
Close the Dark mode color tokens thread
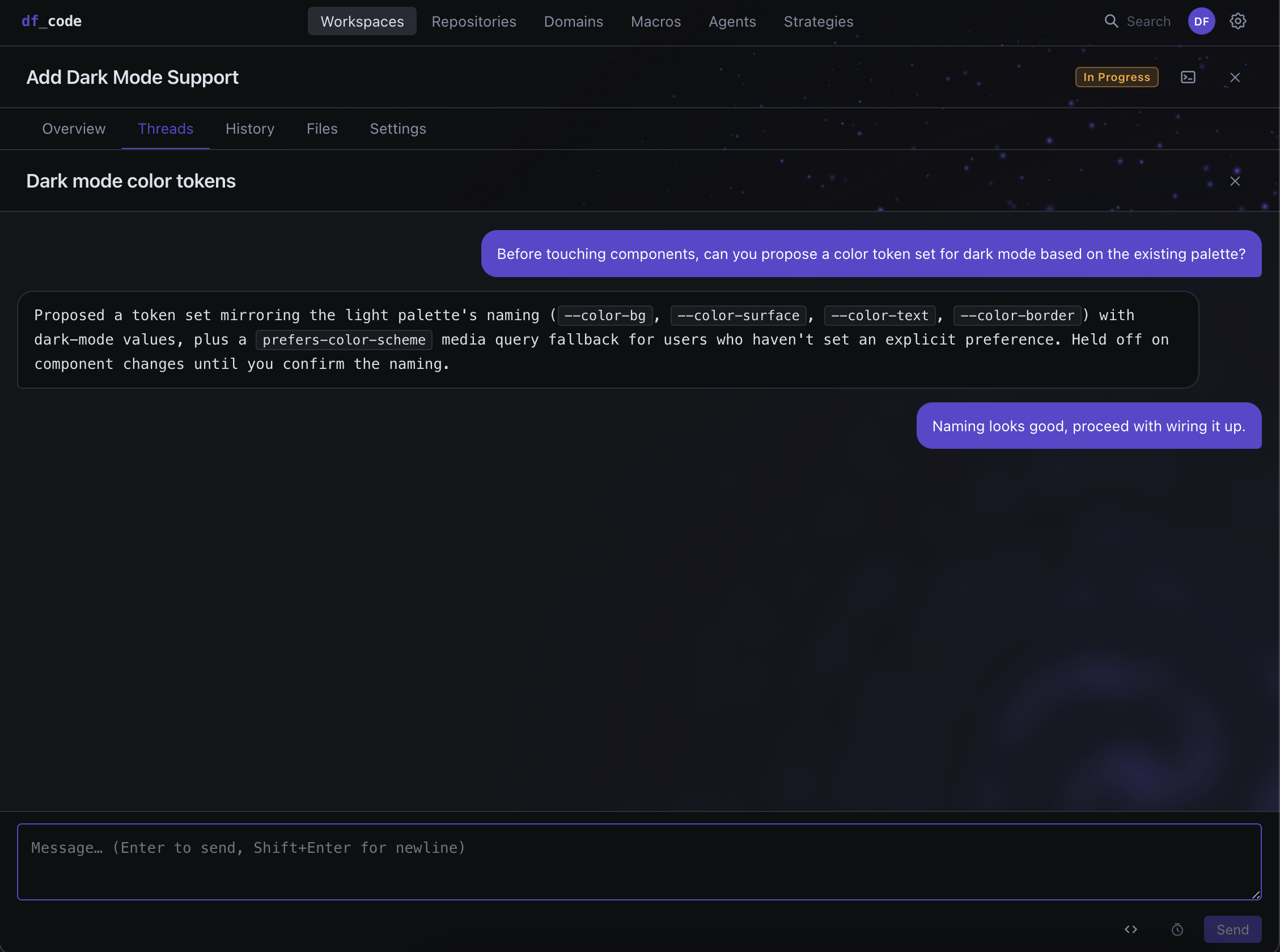coord(1235,181)
